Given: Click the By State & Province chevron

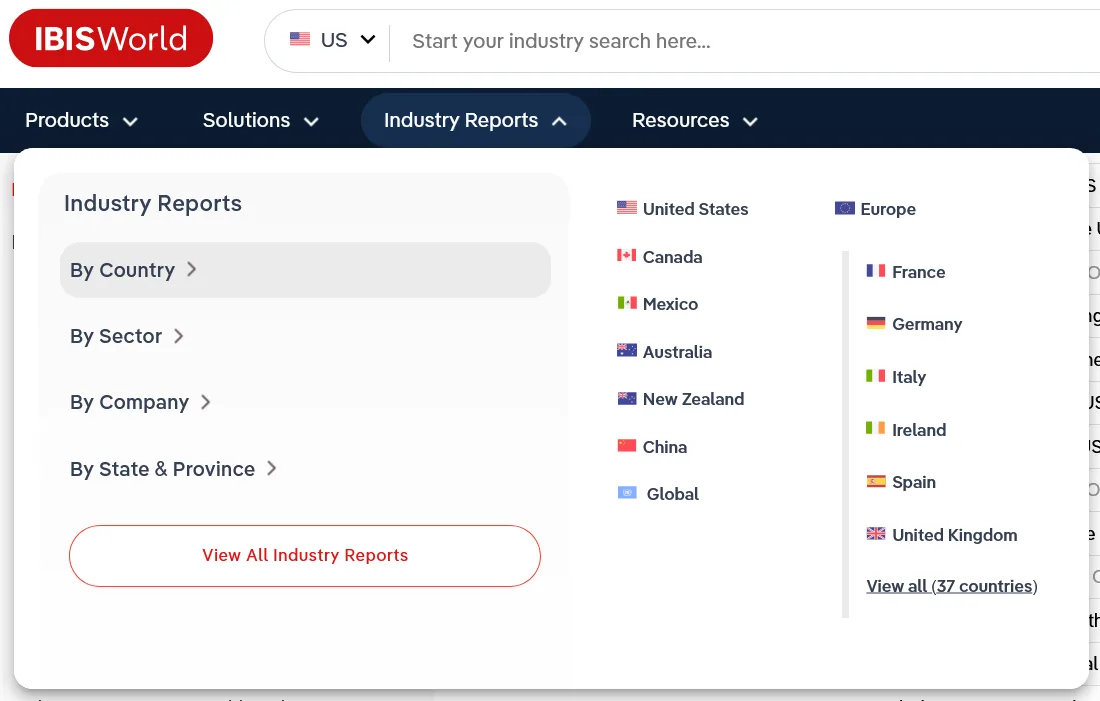Looking at the screenshot, I should click(x=271, y=468).
